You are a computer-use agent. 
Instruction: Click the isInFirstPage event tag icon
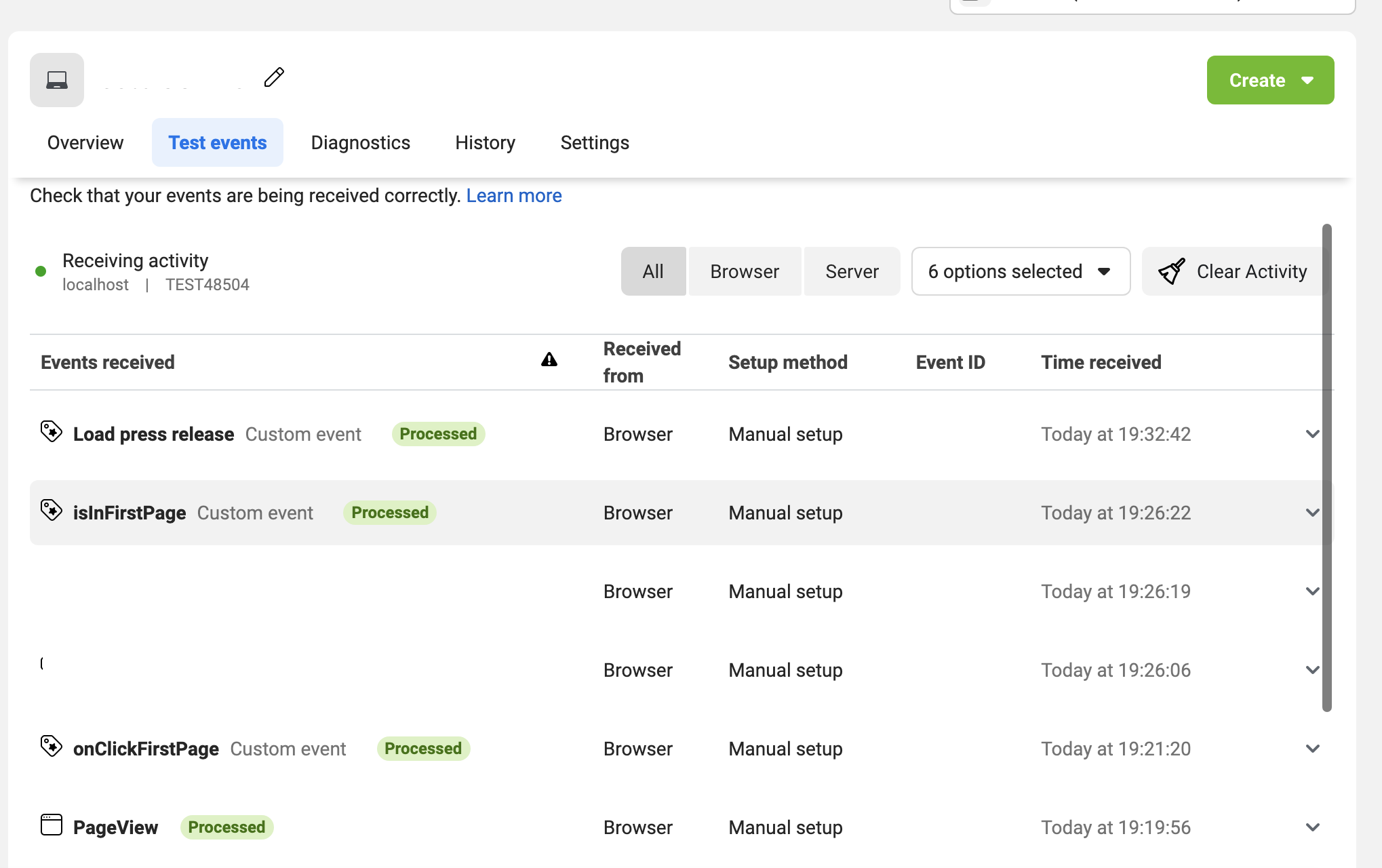pos(52,510)
